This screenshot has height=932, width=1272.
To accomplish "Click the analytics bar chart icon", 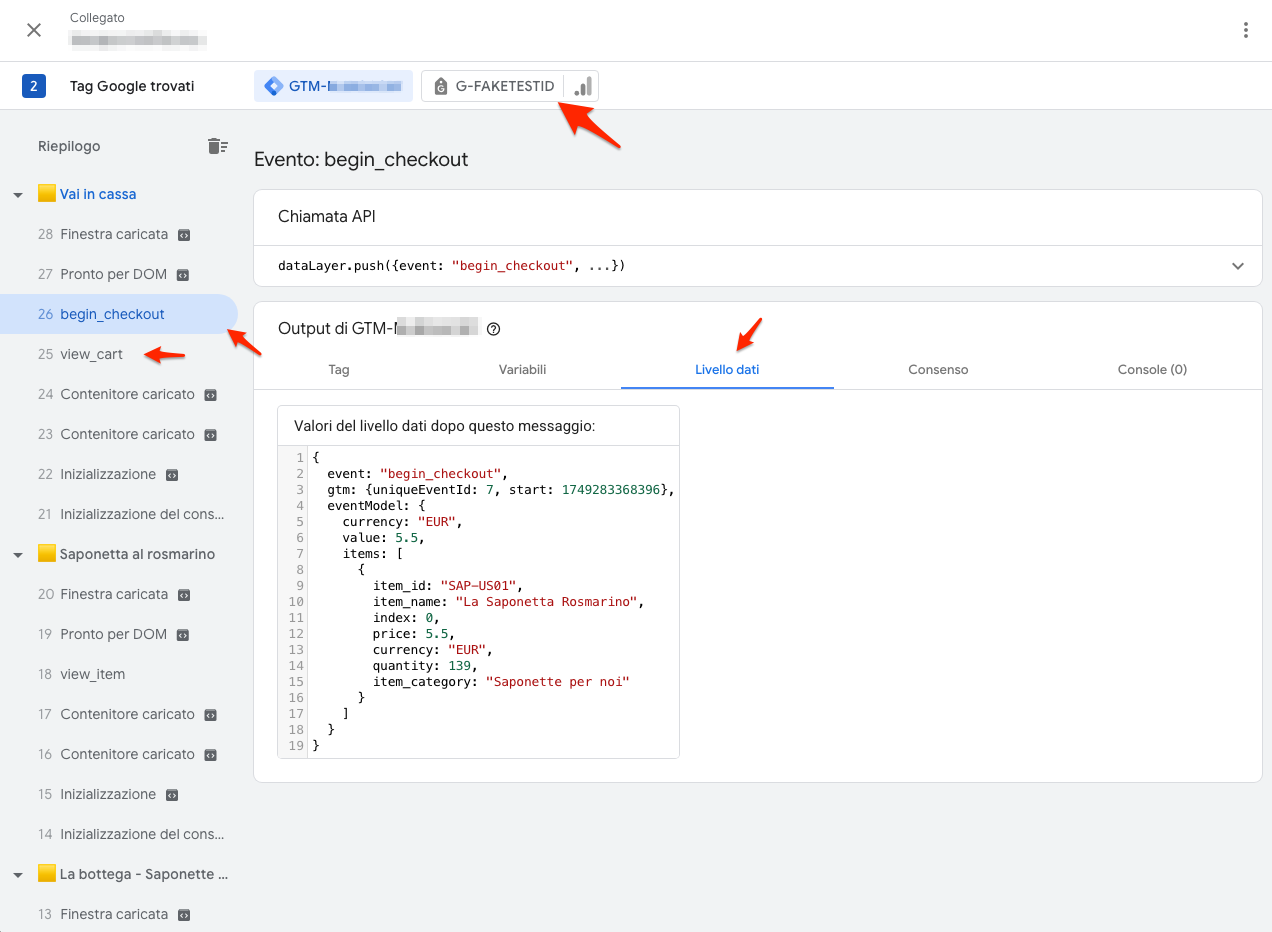I will coord(582,86).
